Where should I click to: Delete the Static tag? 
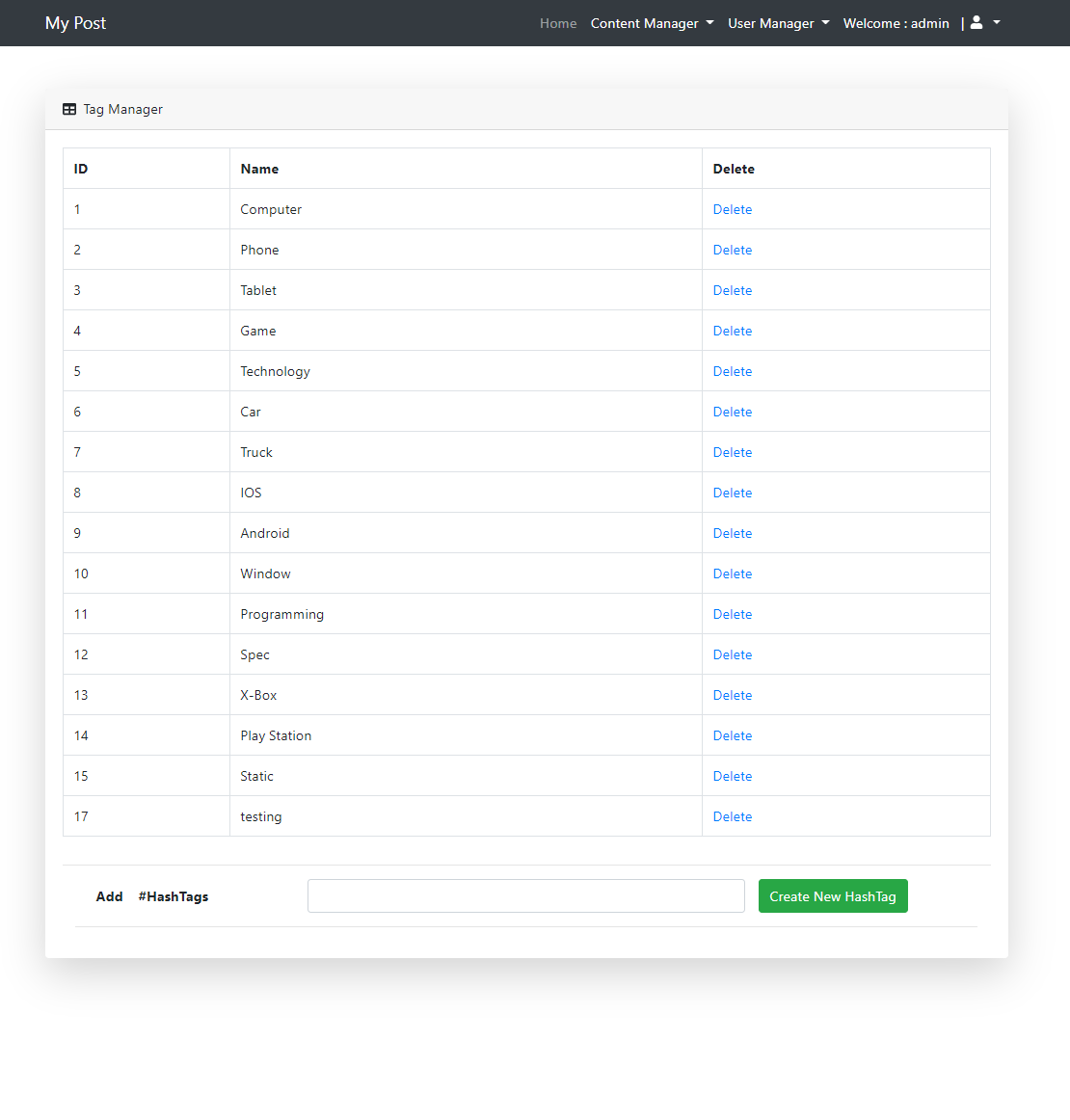tap(733, 776)
